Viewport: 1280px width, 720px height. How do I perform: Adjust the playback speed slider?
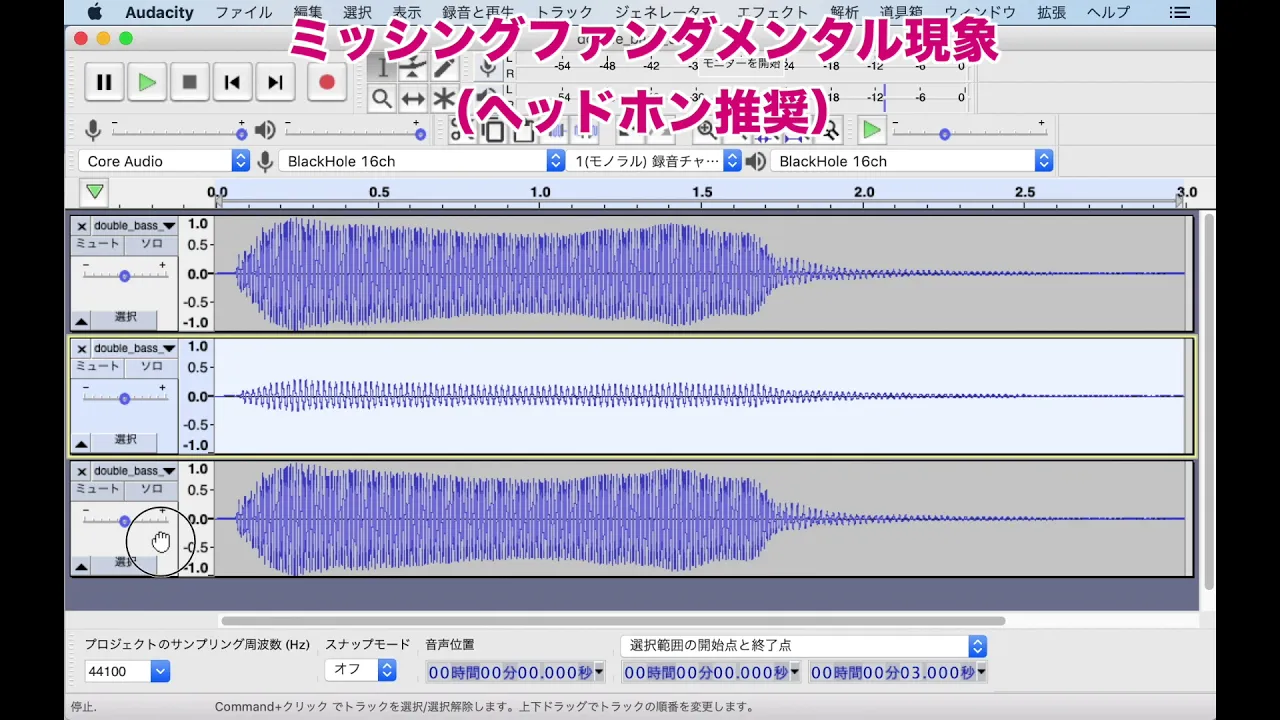968,132
